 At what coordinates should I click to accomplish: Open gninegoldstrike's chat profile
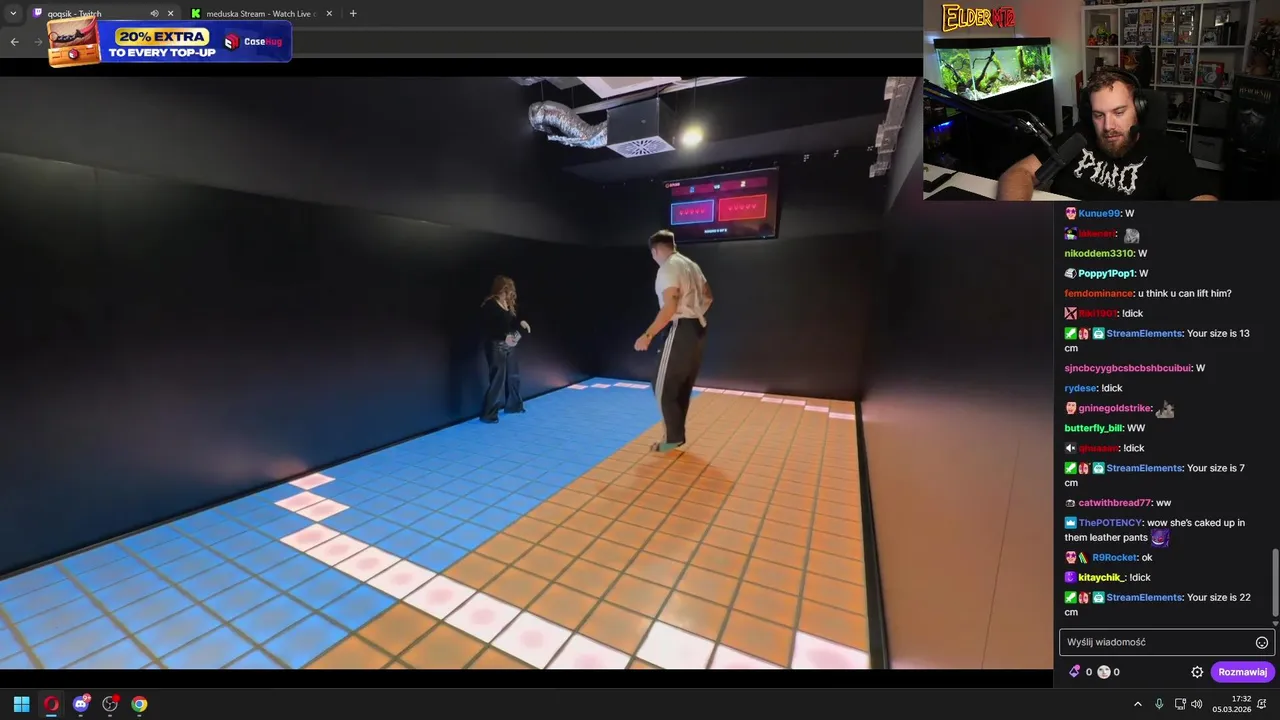point(1114,408)
